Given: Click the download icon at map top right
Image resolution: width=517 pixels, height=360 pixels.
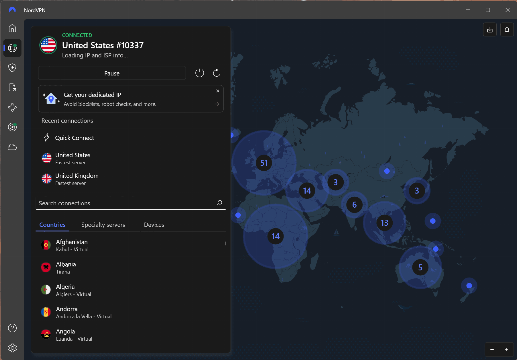Looking at the screenshot, I should 490,30.
